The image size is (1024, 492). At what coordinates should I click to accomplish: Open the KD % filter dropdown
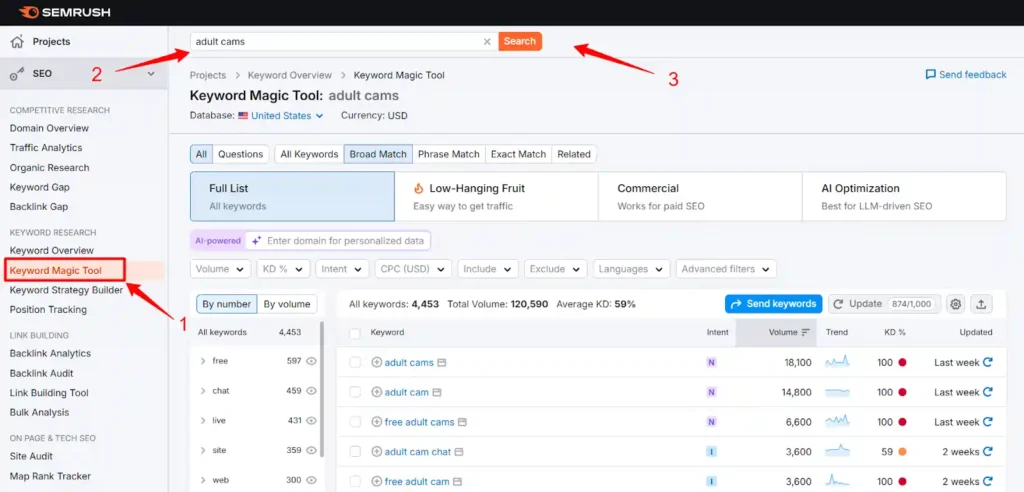[x=283, y=269]
